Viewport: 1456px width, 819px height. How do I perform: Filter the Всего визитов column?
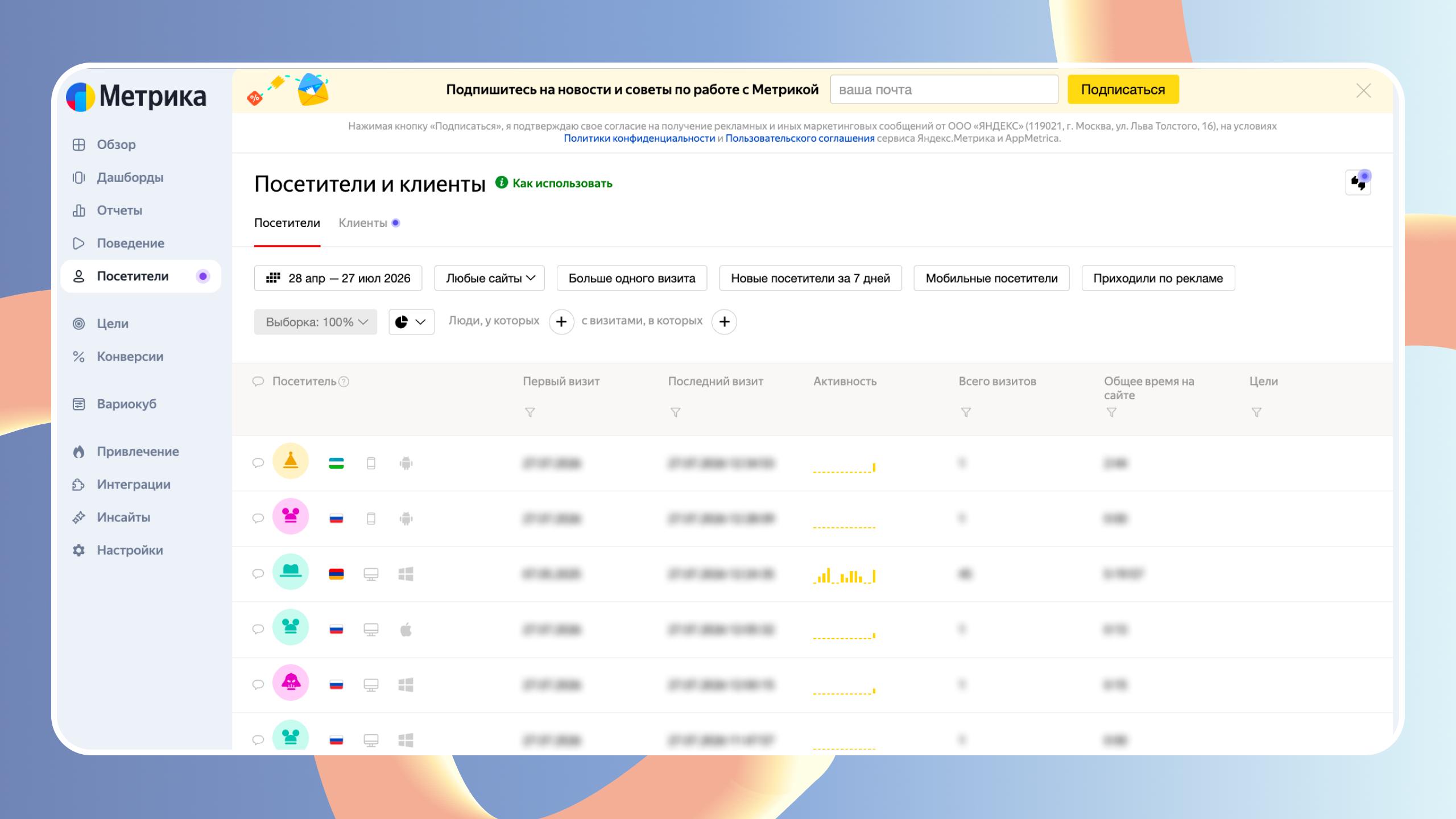click(x=966, y=412)
